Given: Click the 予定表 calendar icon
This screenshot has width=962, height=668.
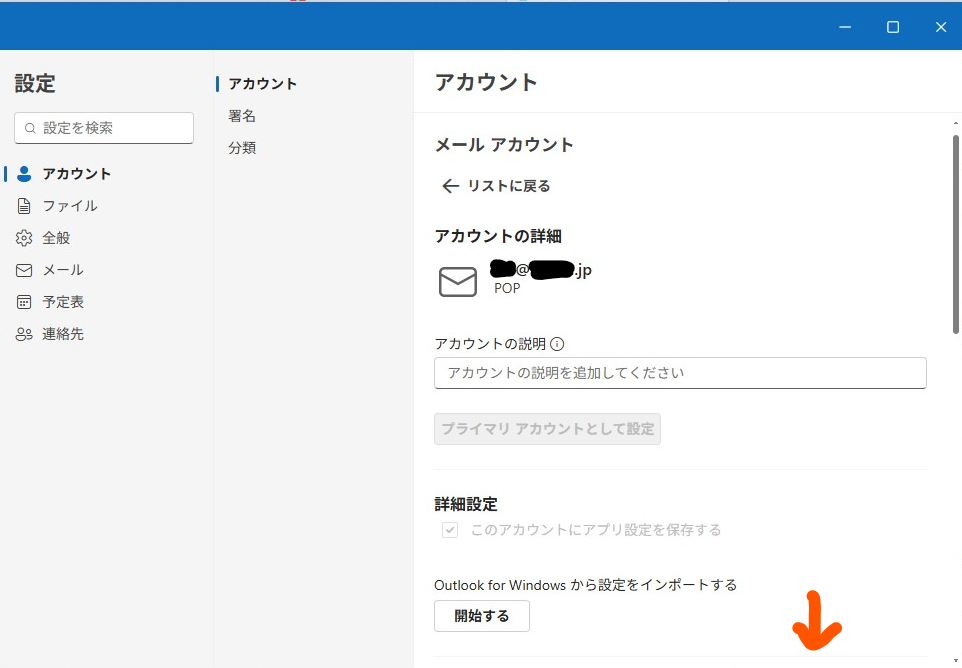Looking at the screenshot, I should [24, 302].
